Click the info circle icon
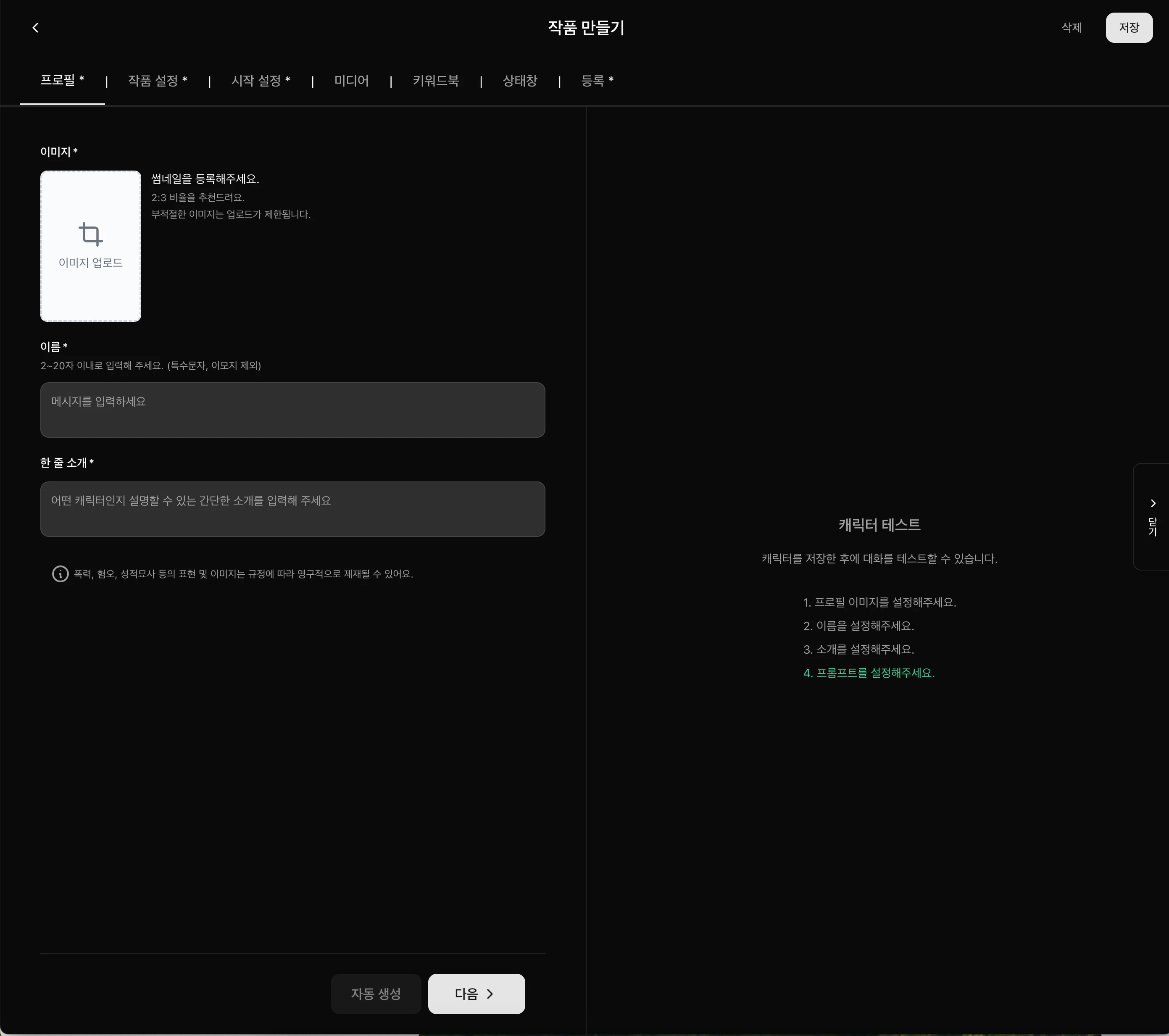1169x1036 pixels. tap(60, 574)
